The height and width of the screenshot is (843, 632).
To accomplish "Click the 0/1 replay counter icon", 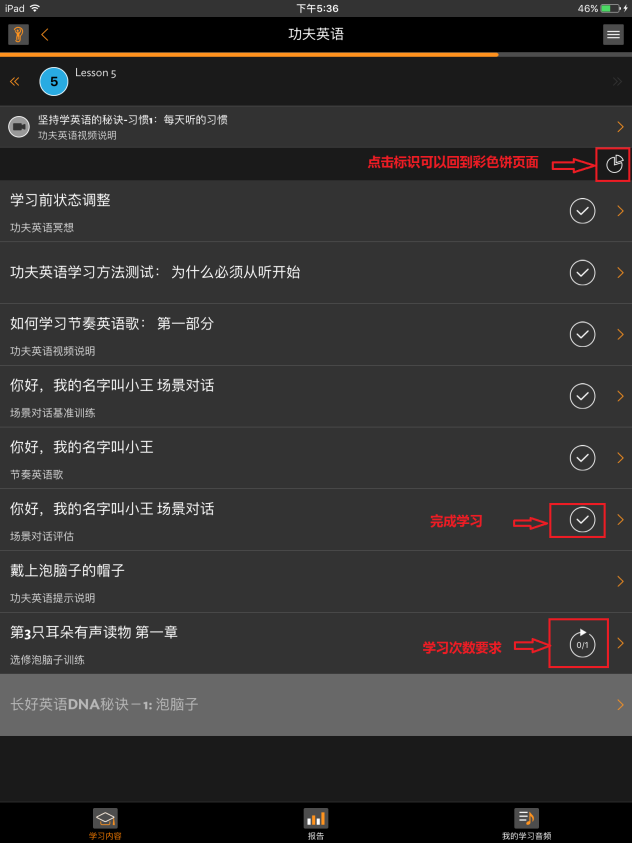I will (x=583, y=643).
